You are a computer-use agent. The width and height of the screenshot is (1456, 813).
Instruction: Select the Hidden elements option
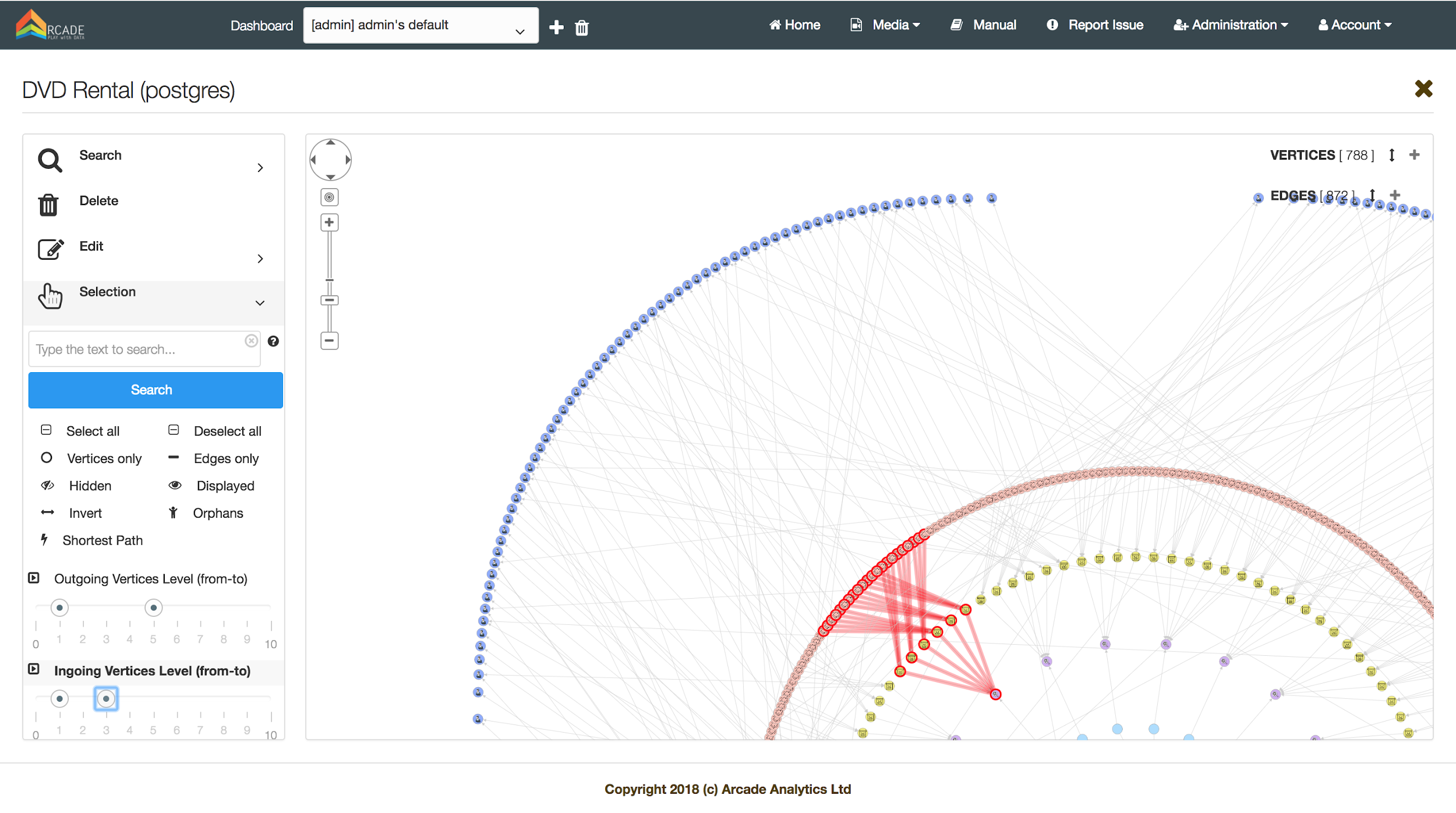pyautogui.click(x=89, y=486)
